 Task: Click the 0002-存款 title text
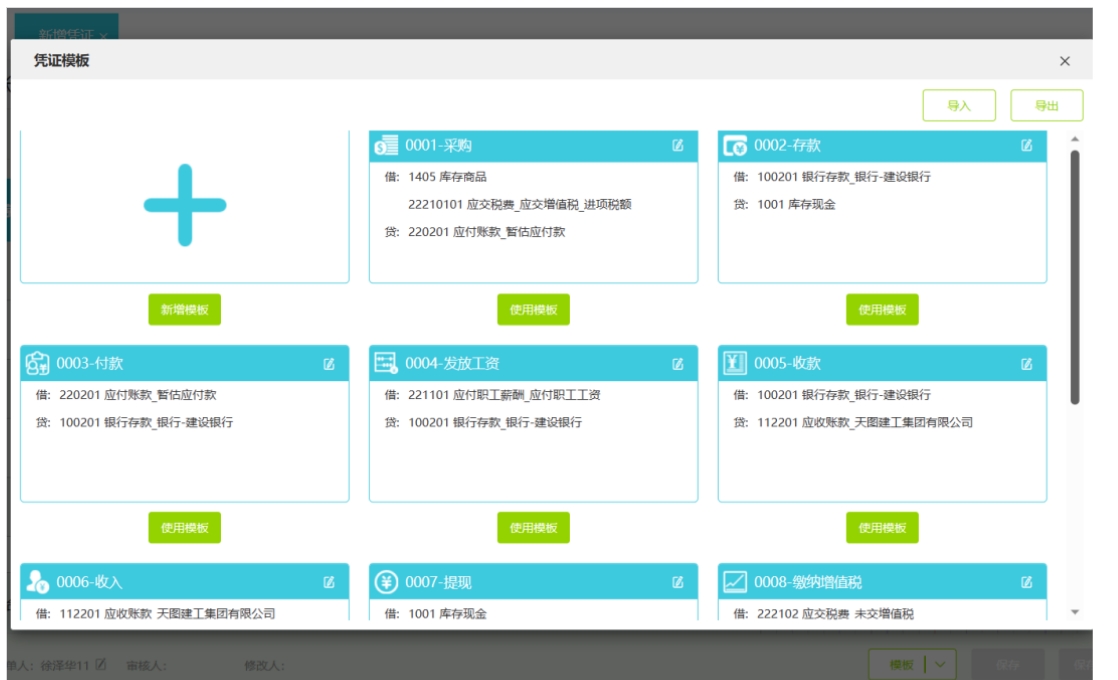click(x=787, y=145)
